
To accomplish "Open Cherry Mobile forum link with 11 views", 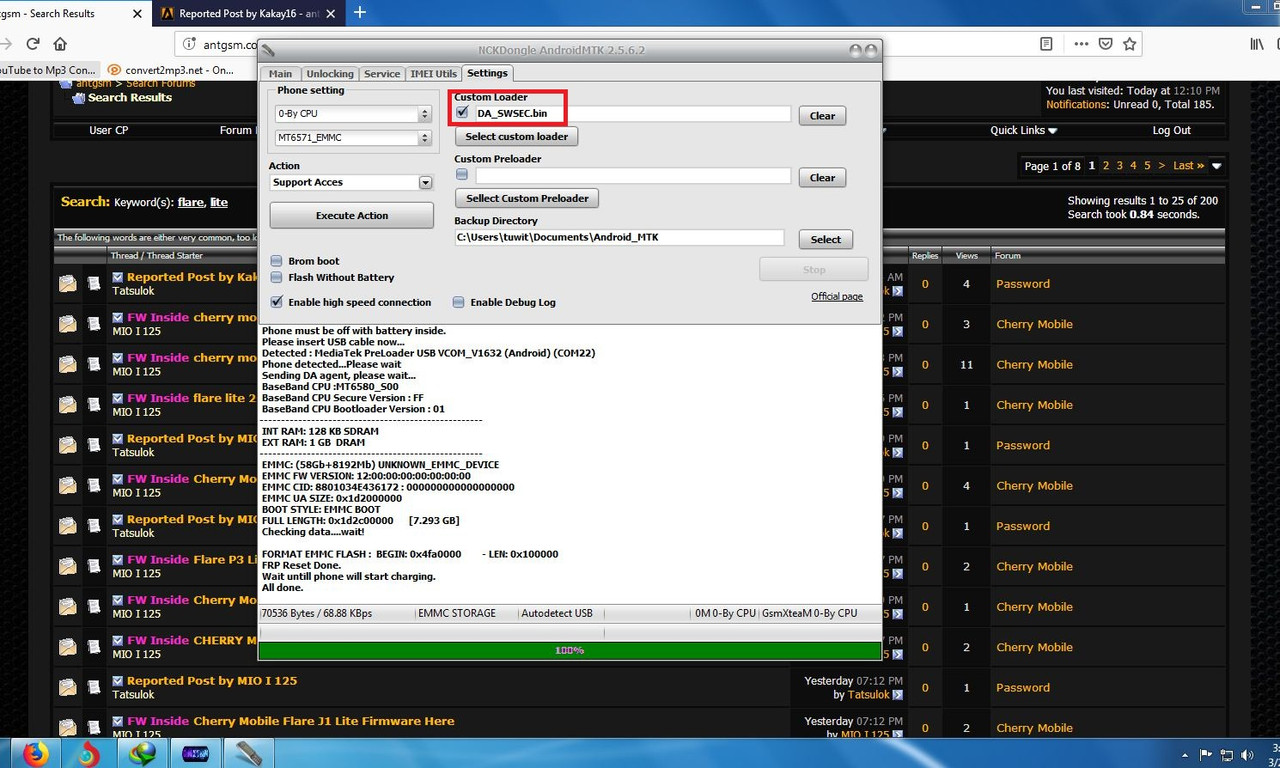I will coord(1034,365).
